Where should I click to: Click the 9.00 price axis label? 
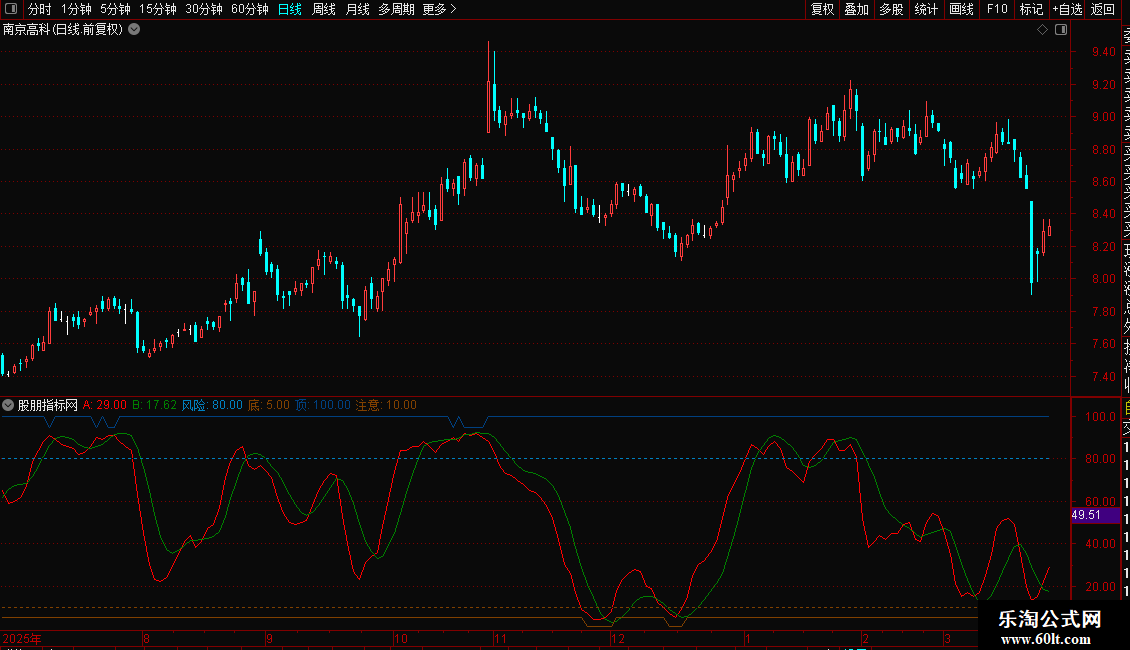click(x=1103, y=117)
